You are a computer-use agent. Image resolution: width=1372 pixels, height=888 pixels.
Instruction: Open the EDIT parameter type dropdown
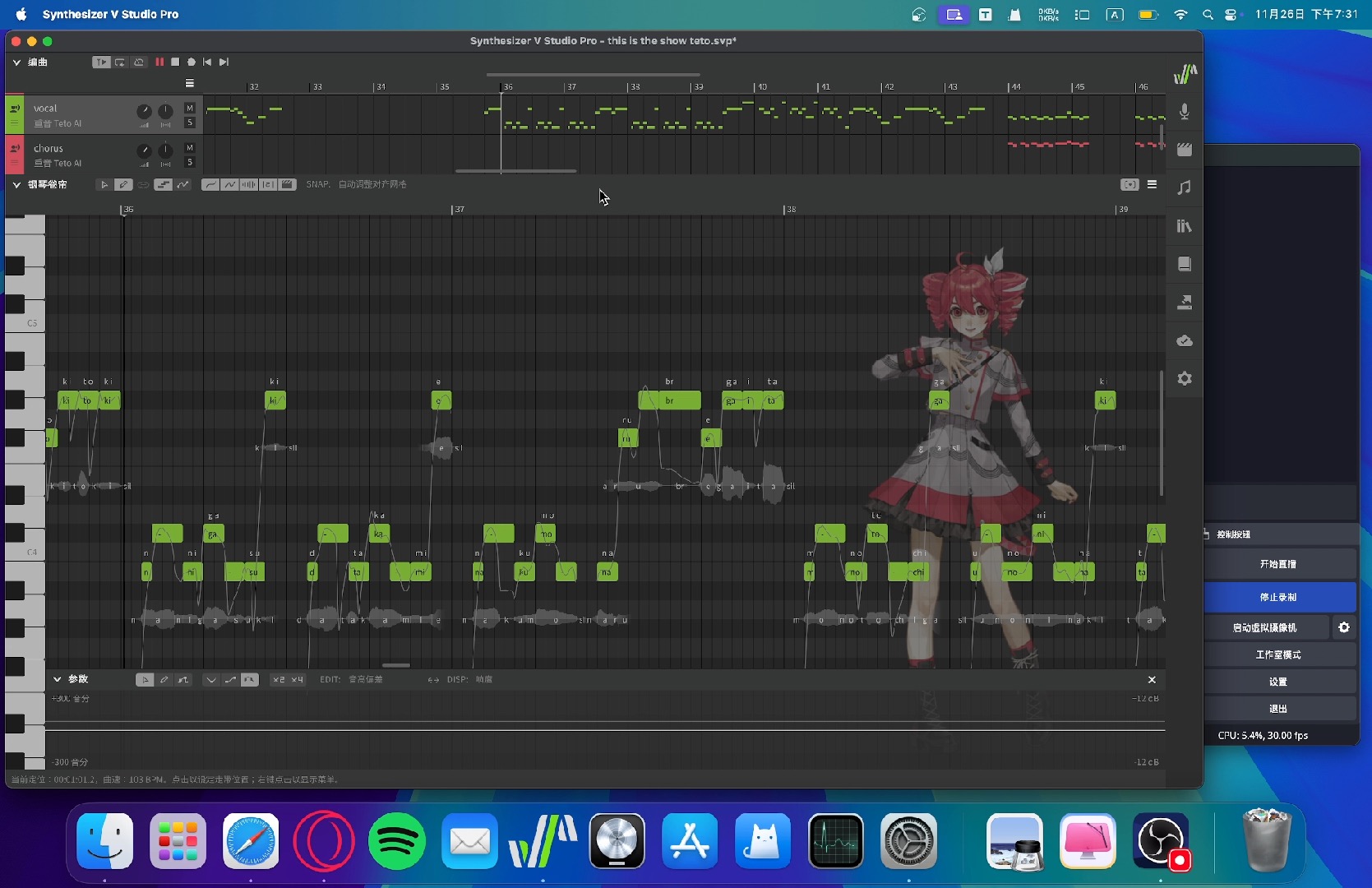coord(366,680)
